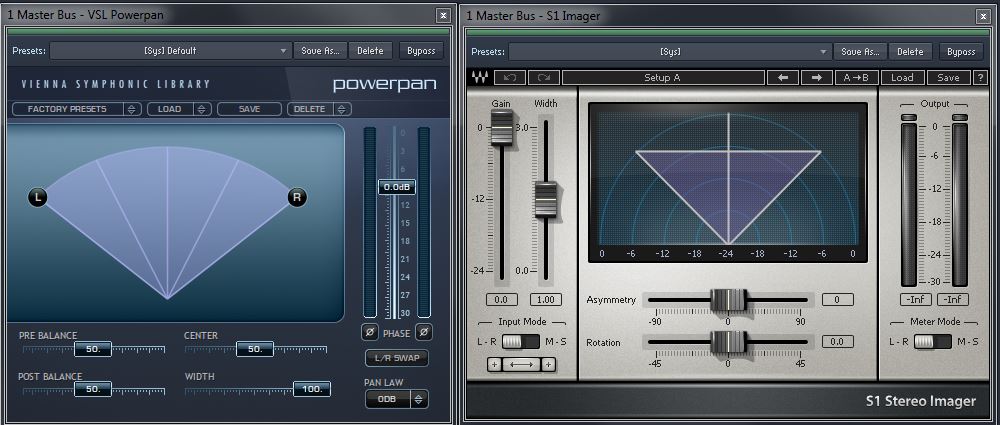Click the S1 Imager undo arrow
This screenshot has width=1000, height=425.
click(x=511, y=78)
